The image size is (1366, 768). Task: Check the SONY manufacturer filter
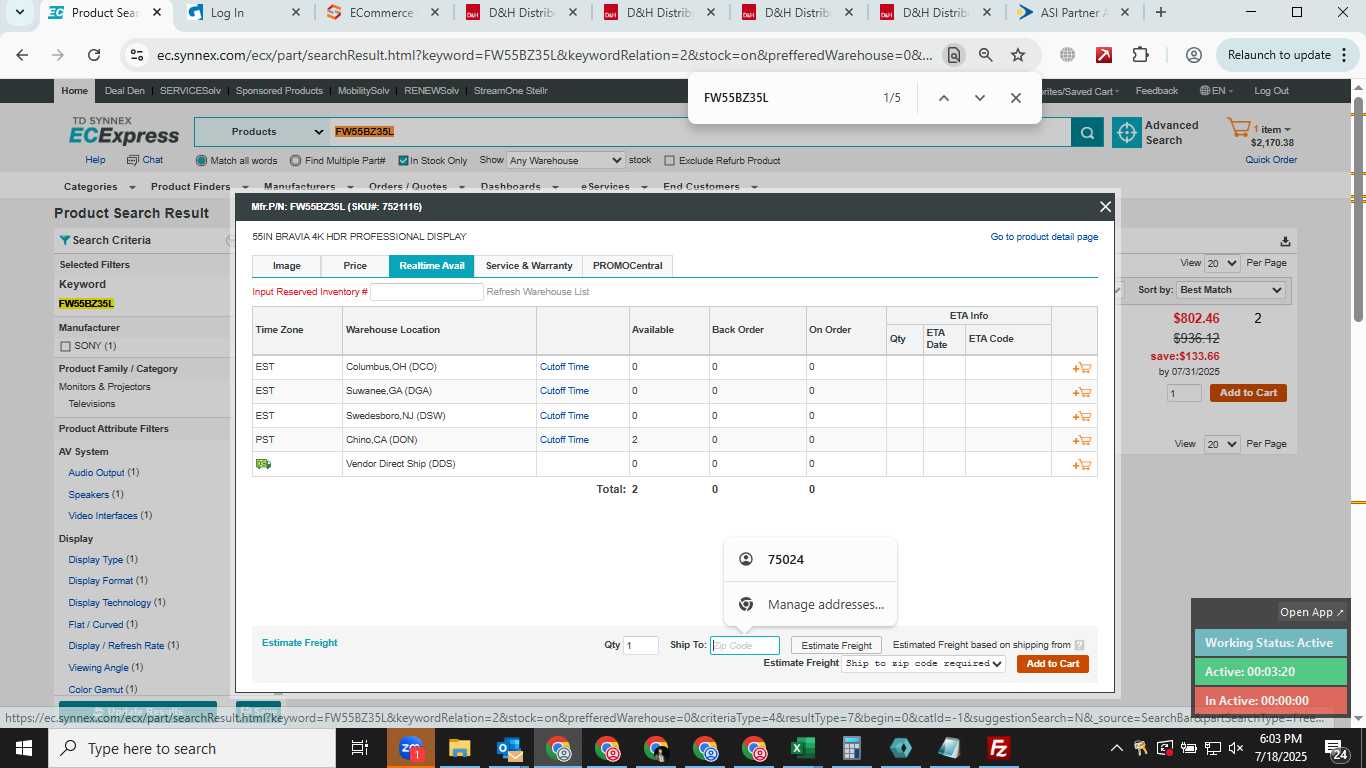(x=65, y=347)
